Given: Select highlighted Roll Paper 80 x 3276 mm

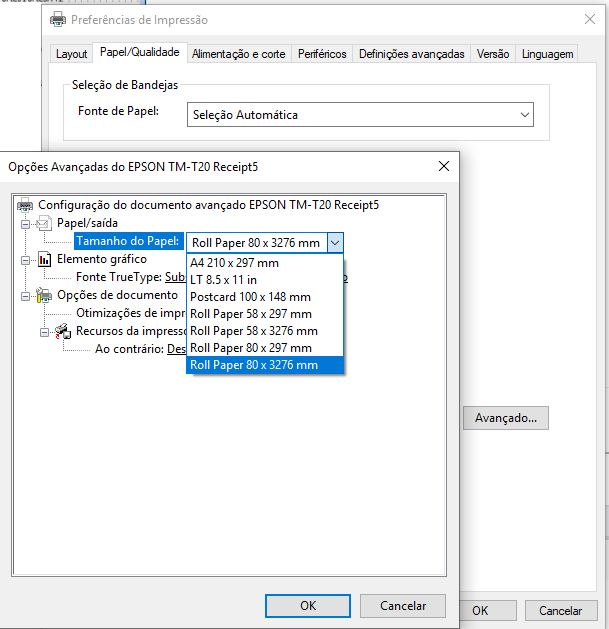Looking at the screenshot, I should [x=265, y=365].
